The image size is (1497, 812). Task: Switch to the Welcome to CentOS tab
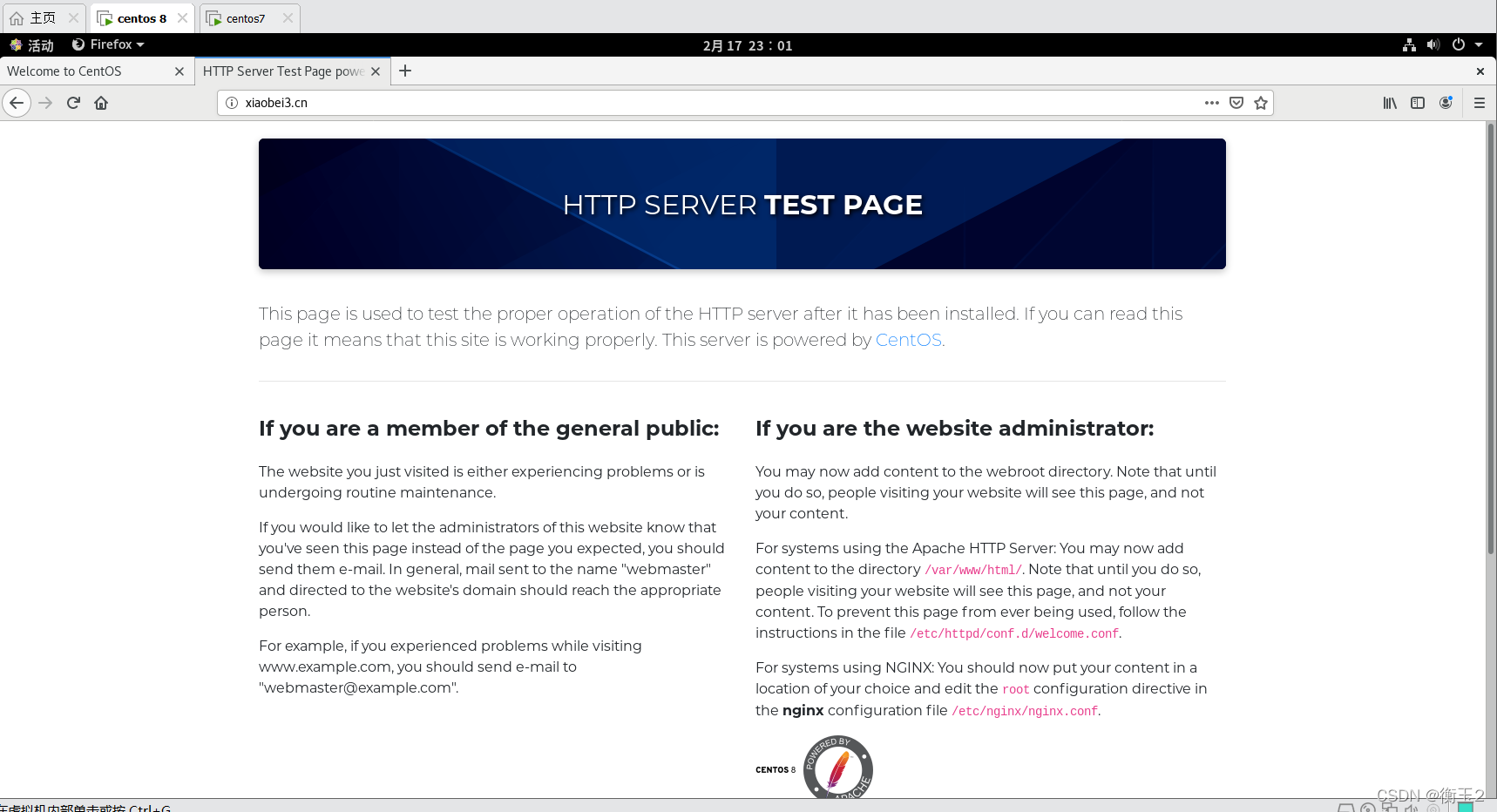tap(96, 71)
